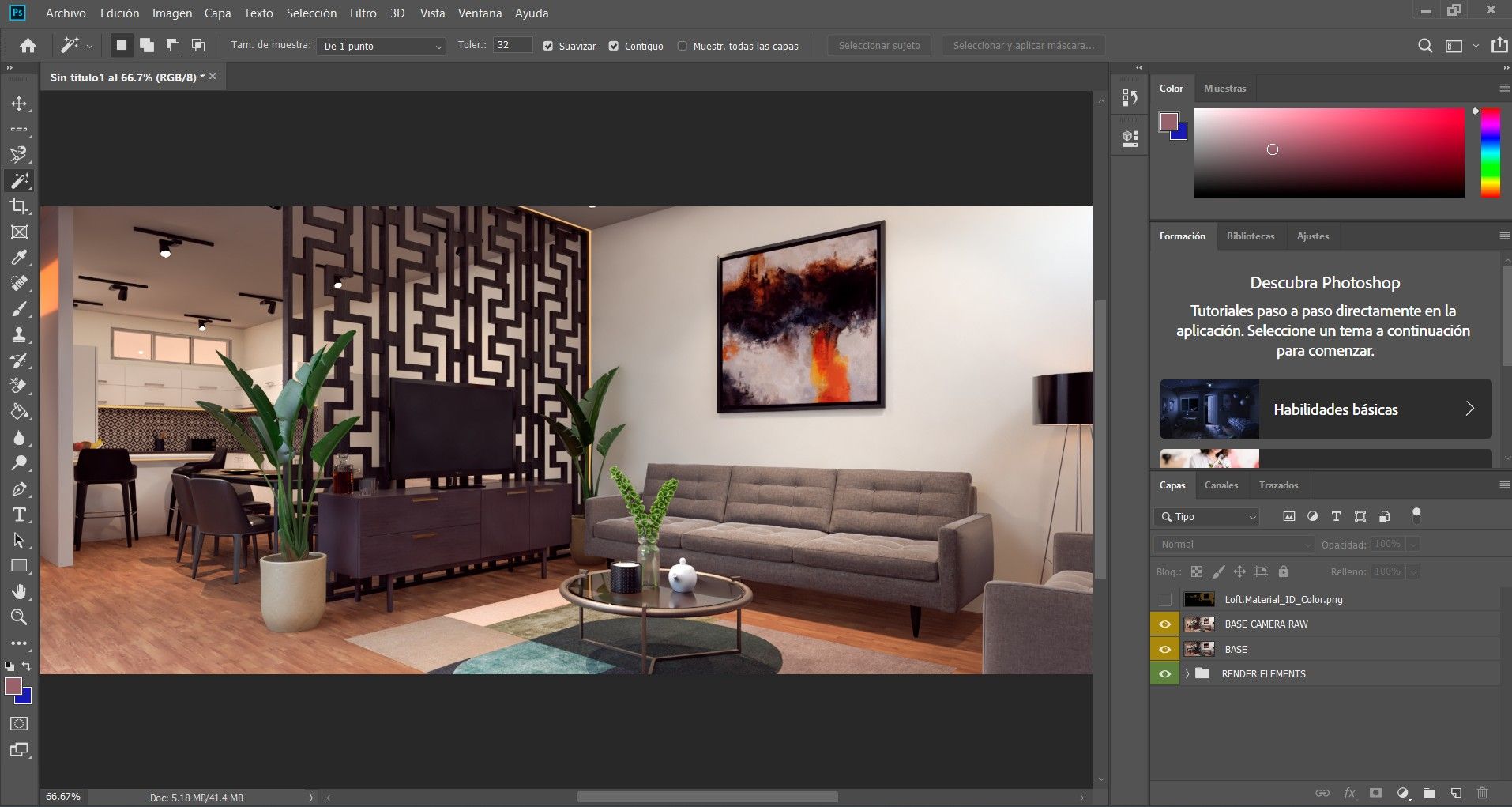Select the Eyedropper tool
1512x807 pixels.
click(x=19, y=258)
